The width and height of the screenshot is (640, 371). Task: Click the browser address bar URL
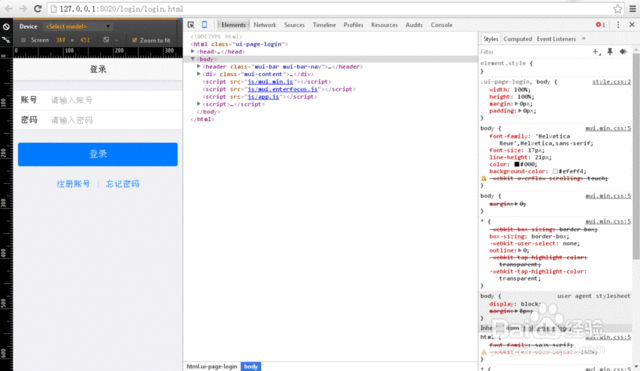click(121, 9)
